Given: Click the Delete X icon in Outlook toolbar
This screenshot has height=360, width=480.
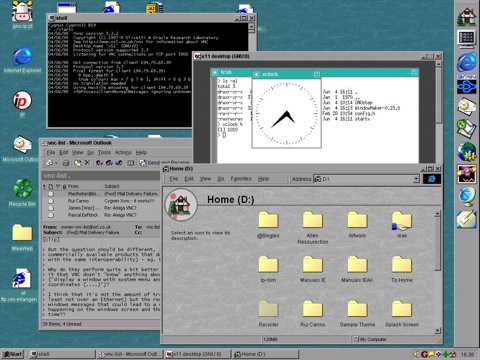Looking at the screenshot, I should 87,163.
